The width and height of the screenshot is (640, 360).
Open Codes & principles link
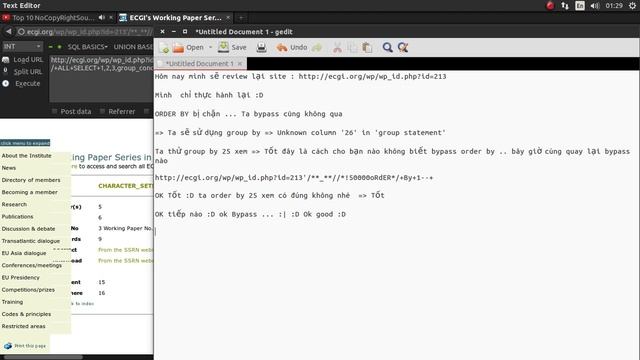(x=26, y=314)
